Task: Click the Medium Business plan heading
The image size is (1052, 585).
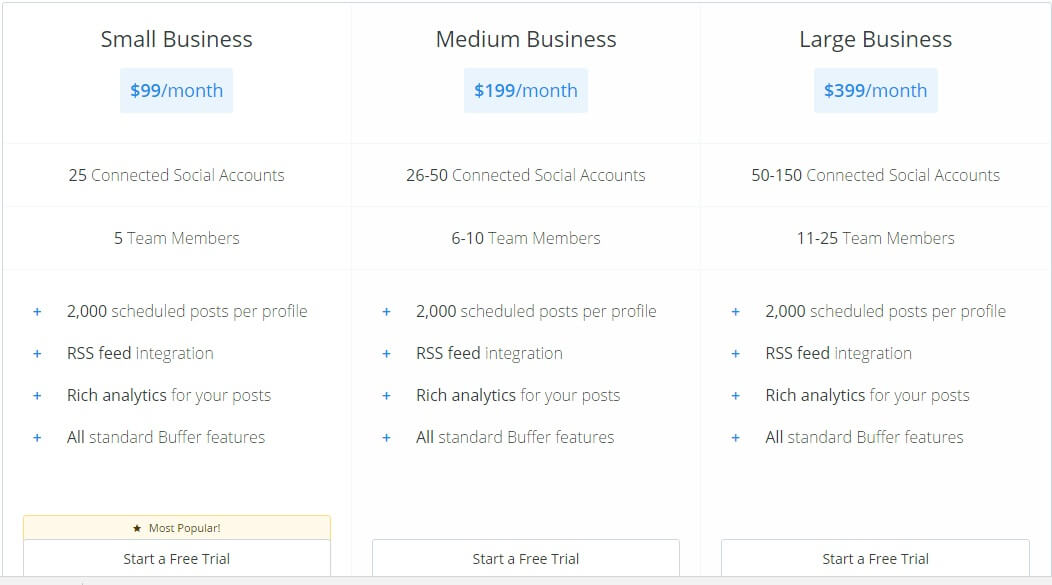Action: (526, 40)
